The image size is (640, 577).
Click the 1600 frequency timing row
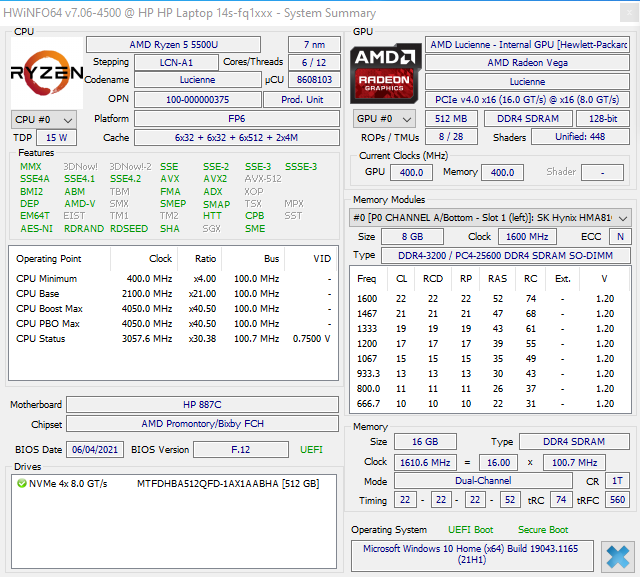tap(489, 299)
